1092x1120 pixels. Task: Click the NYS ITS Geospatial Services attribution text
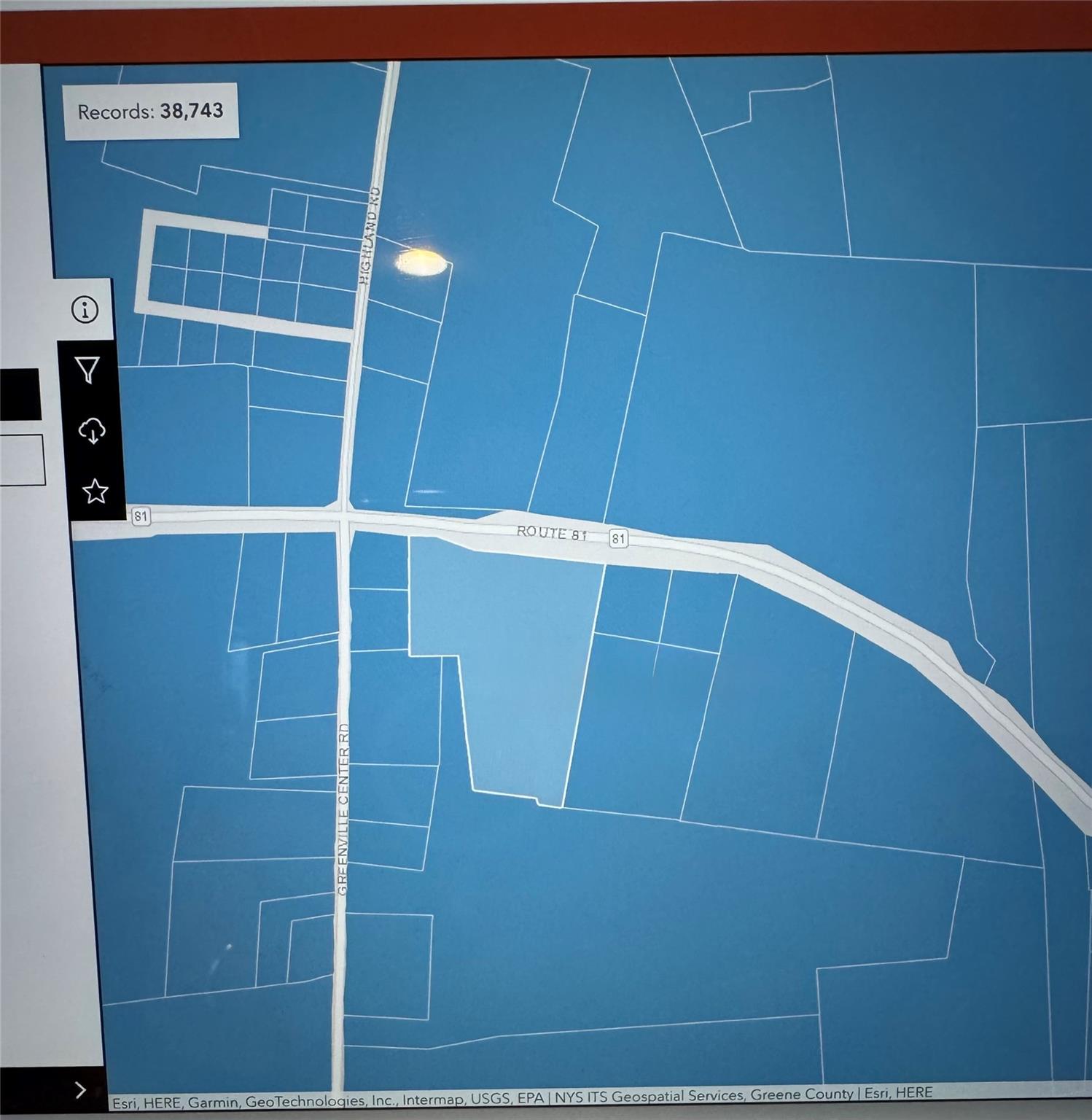pyautogui.click(x=650, y=1095)
